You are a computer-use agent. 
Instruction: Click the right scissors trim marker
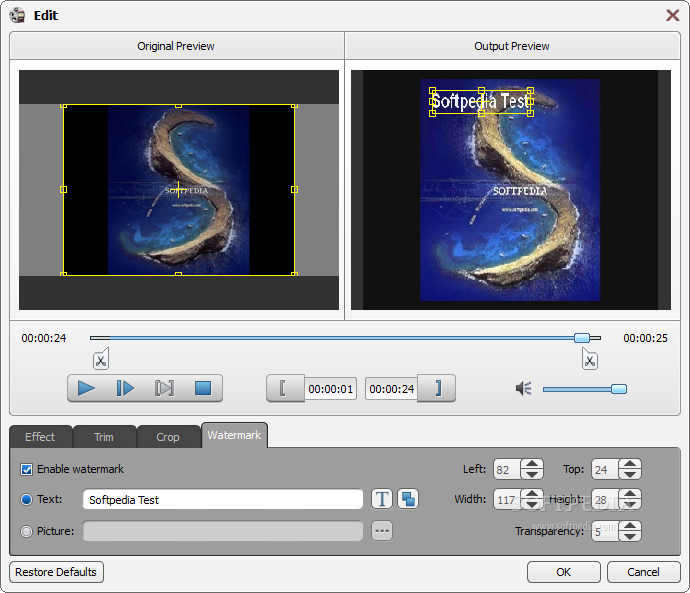590,359
